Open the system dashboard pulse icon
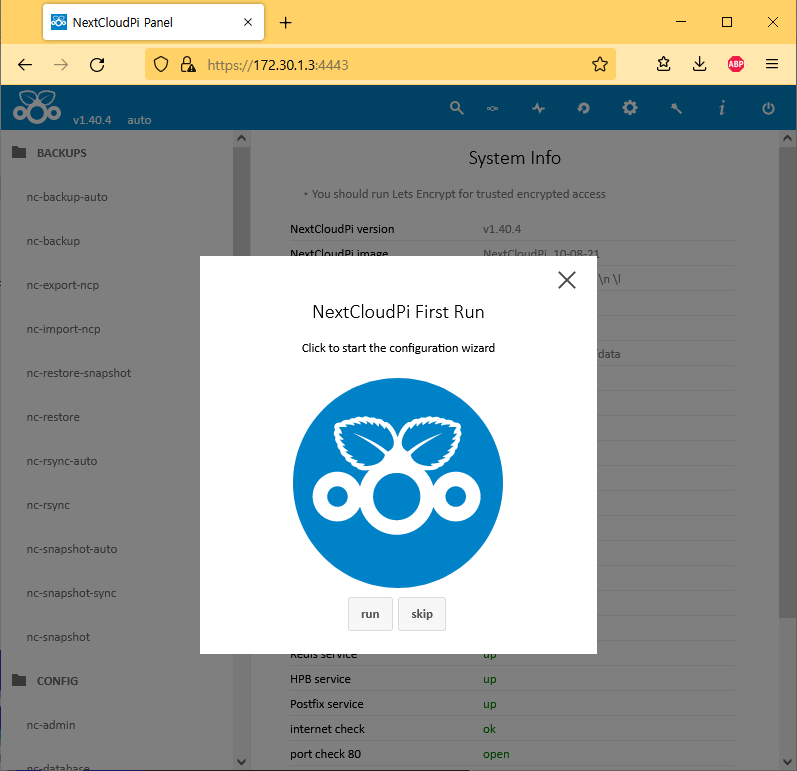 coord(538,108)
